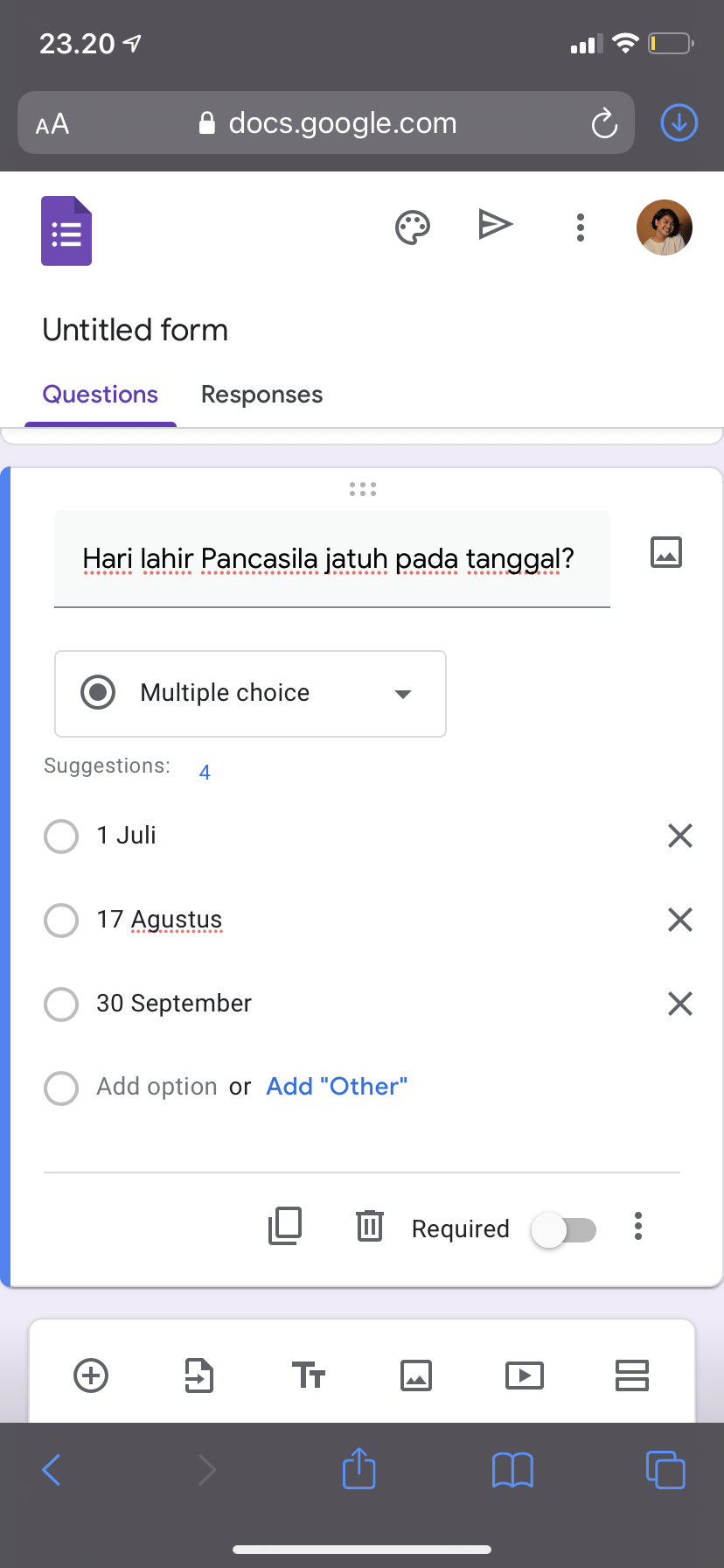
Task: Open the question's more options menu
Action: pyautogui.click(x=638, y=1226)
